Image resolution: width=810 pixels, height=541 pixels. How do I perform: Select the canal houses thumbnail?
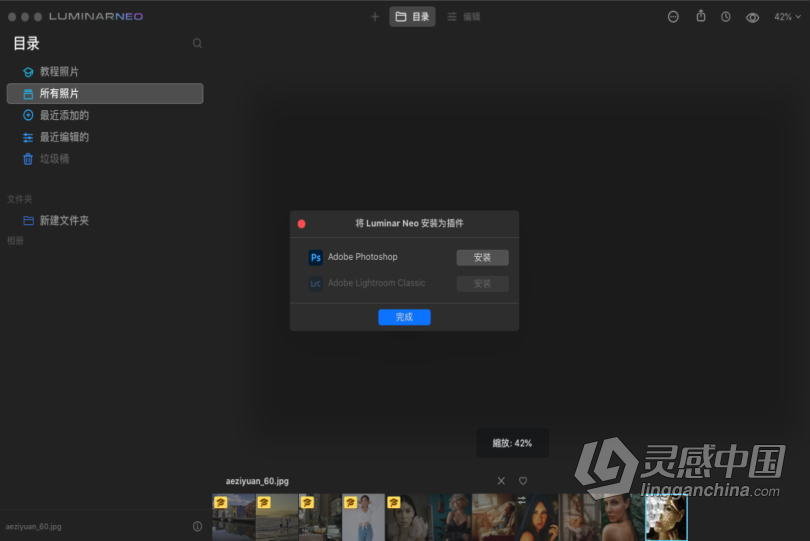tap(233, 517)
